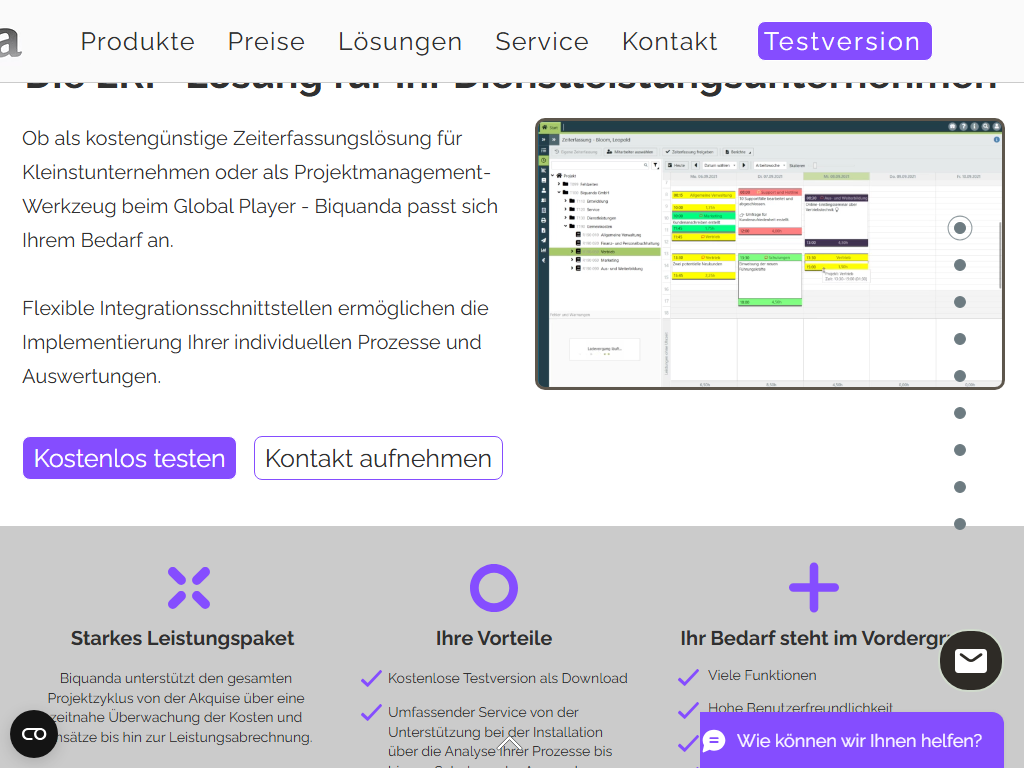1024x768 pixels.
Task: Click the paragraph starting Flexible Integrationsschnittstellen
Action: 255,342
